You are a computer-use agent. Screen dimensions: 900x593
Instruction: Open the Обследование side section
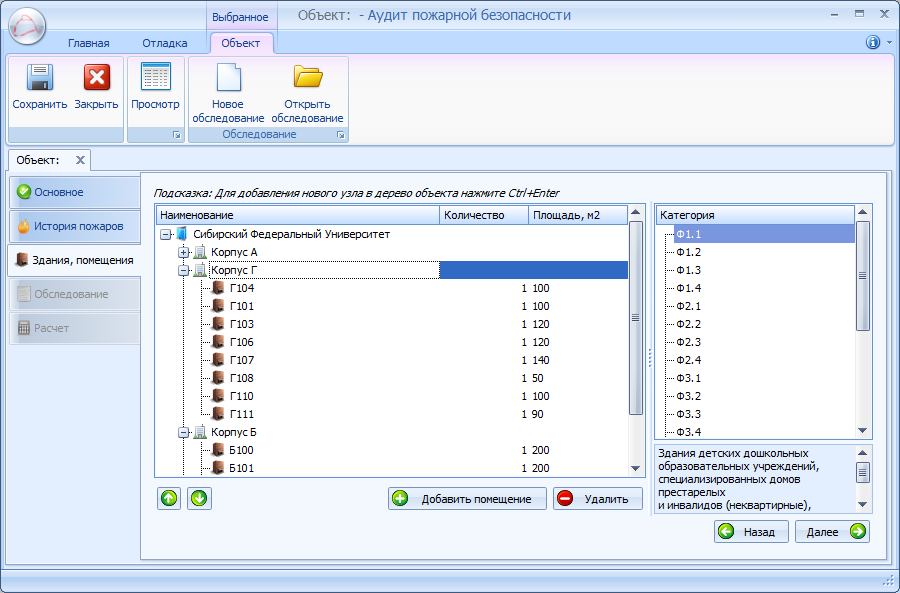tap(75, 294)
